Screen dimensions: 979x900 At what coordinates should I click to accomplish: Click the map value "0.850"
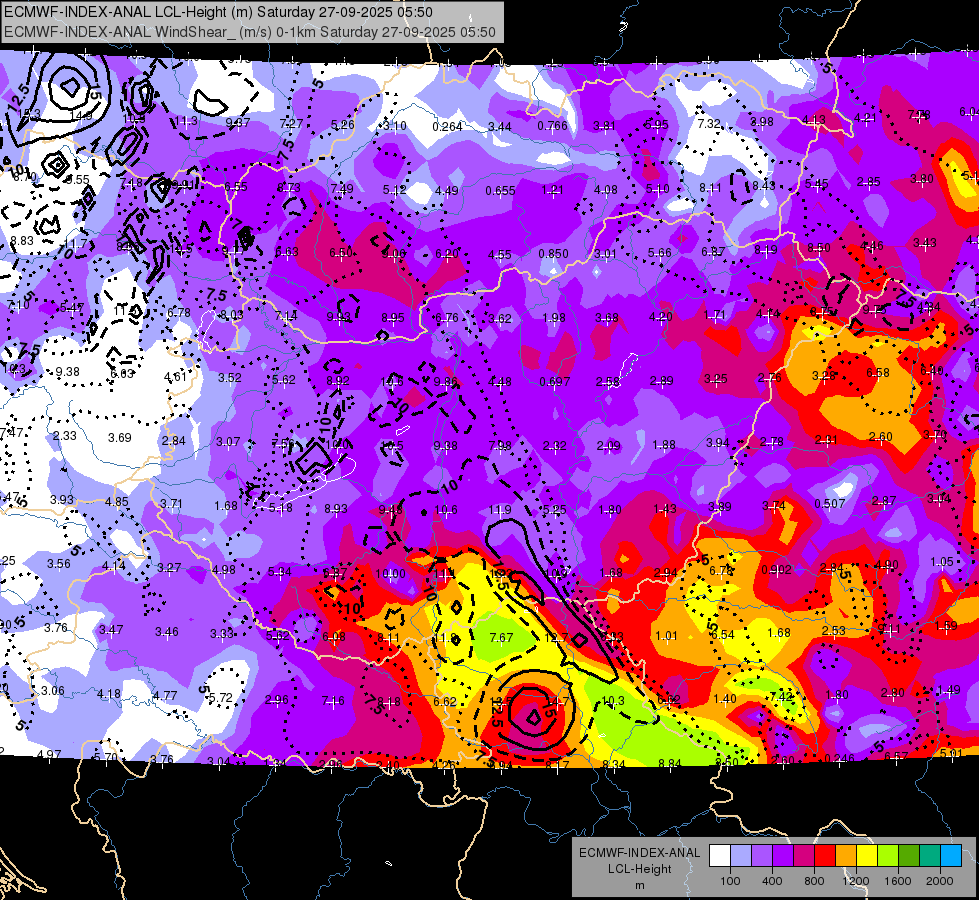tap(553, 254)
